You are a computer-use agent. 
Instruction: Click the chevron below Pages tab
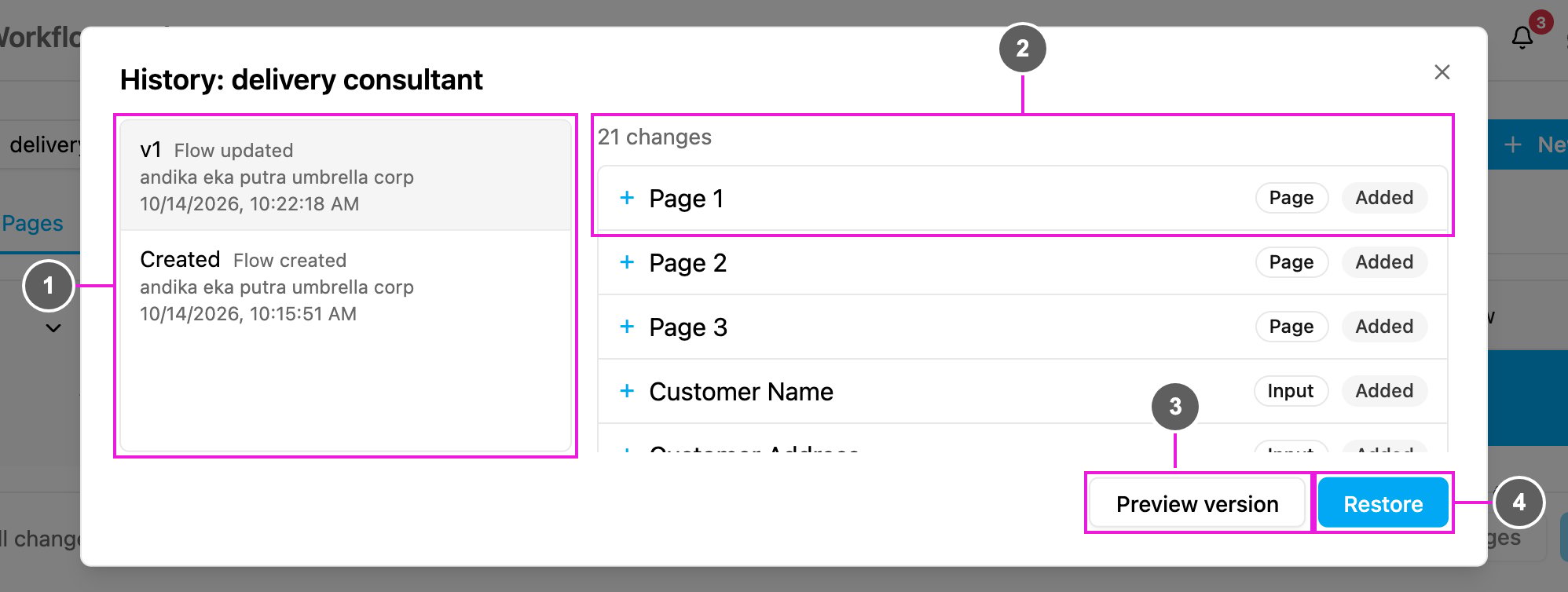53,328
